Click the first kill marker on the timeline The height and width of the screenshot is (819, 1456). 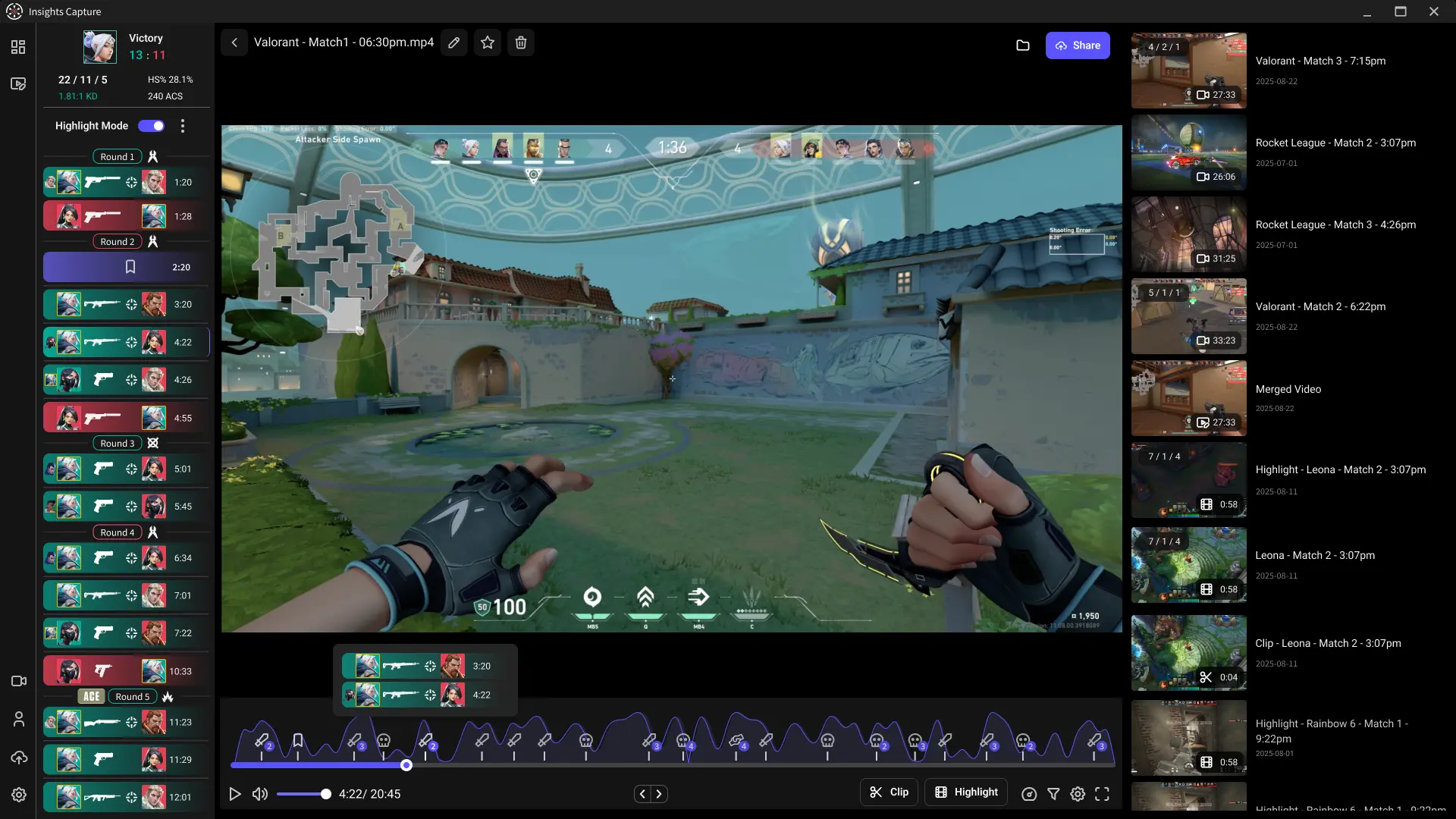[x=262, y=740]
